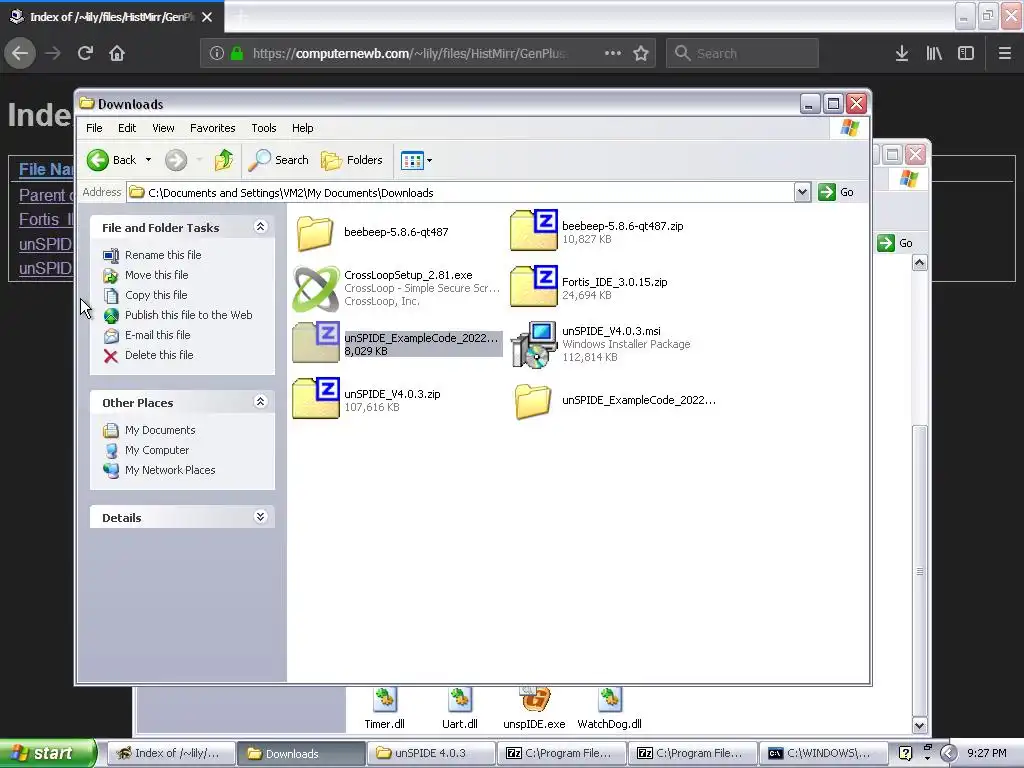Open the File menu
This screenshot has height=768, width=1024.
click(x=94, y=128)
